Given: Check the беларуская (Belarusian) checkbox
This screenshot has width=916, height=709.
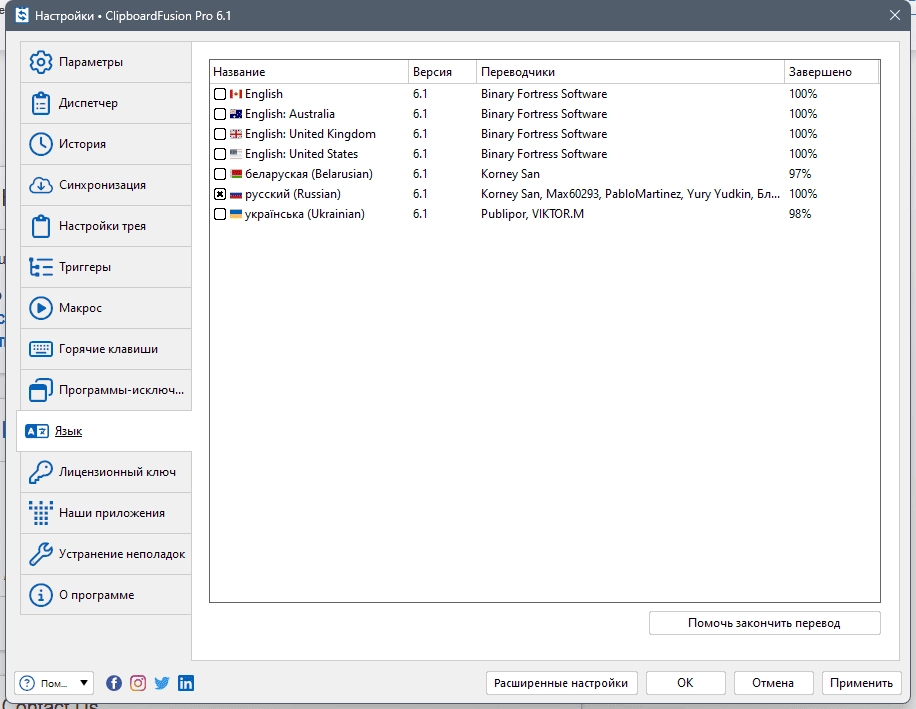Looking at the screenshot, I should coord(220,174).
